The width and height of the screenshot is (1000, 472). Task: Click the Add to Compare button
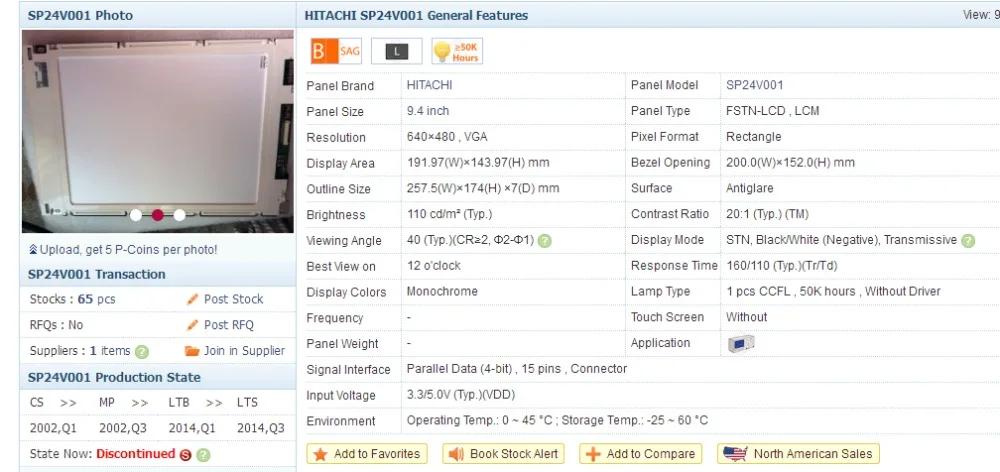pyautogui.click(x=640, y=454)
